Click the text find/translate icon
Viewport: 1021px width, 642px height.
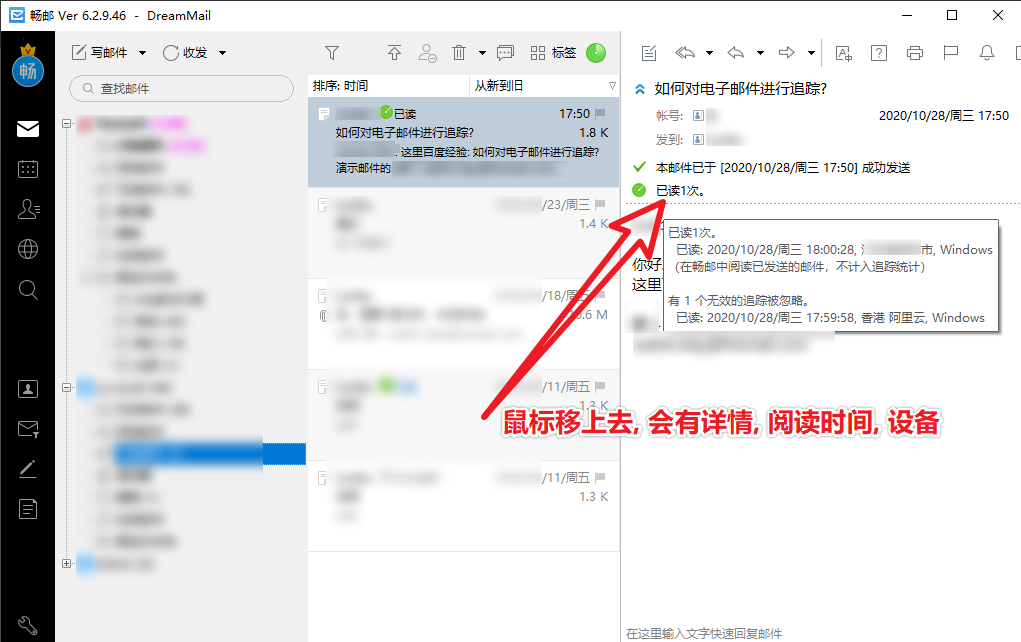[843, 53]
